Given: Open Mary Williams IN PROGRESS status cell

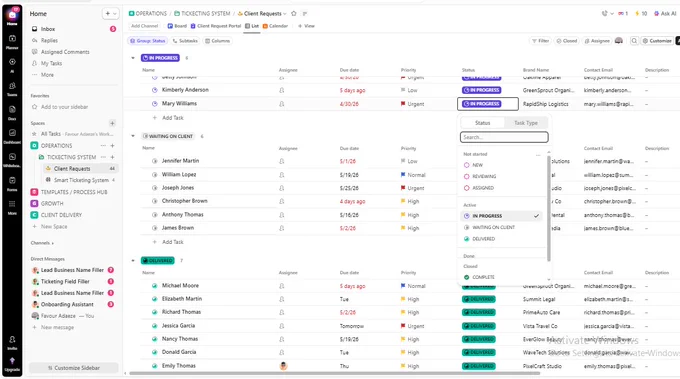Looking at the screenshot, I should click(x=487, y=104).
